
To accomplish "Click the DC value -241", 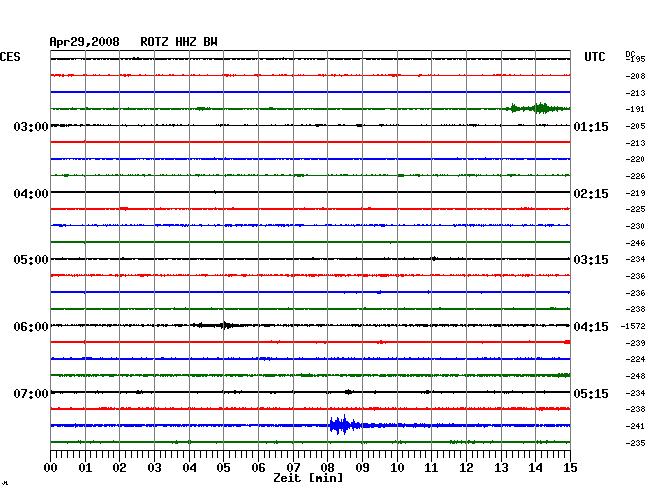I will (x=635, y=426).
